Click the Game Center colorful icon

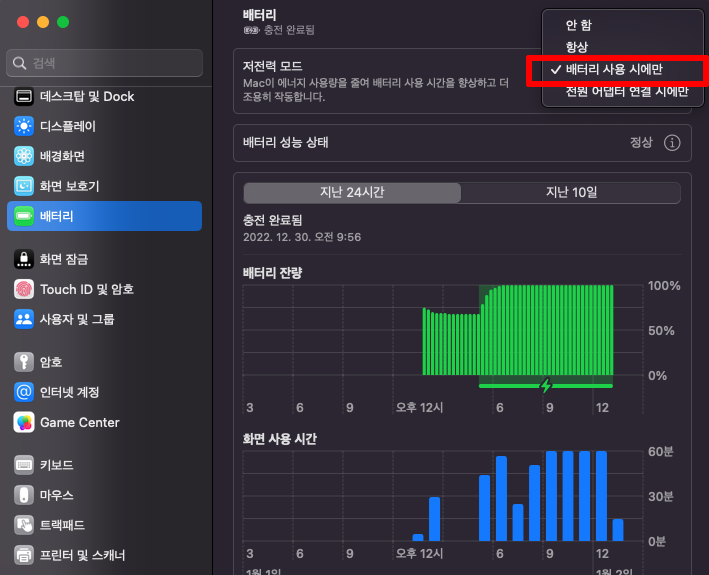[x=24, y=422]
